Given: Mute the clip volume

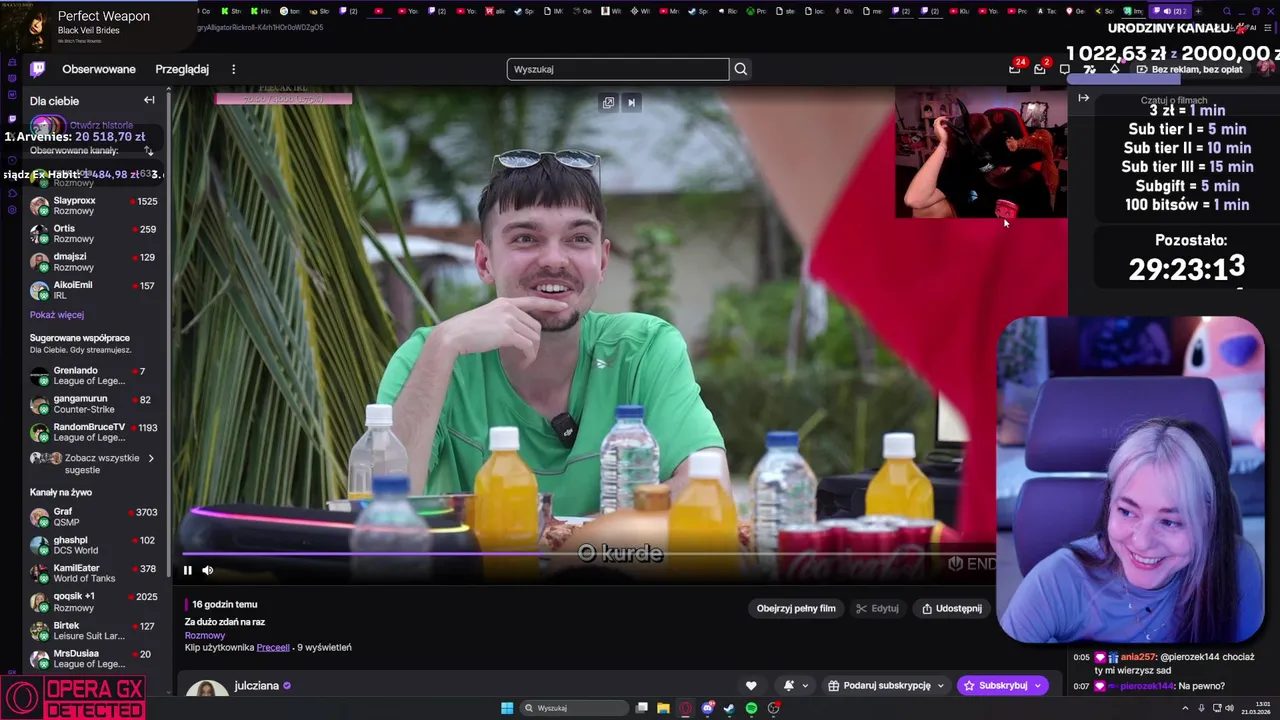Looking at the screenshot, I should click(x=208, y=570).
